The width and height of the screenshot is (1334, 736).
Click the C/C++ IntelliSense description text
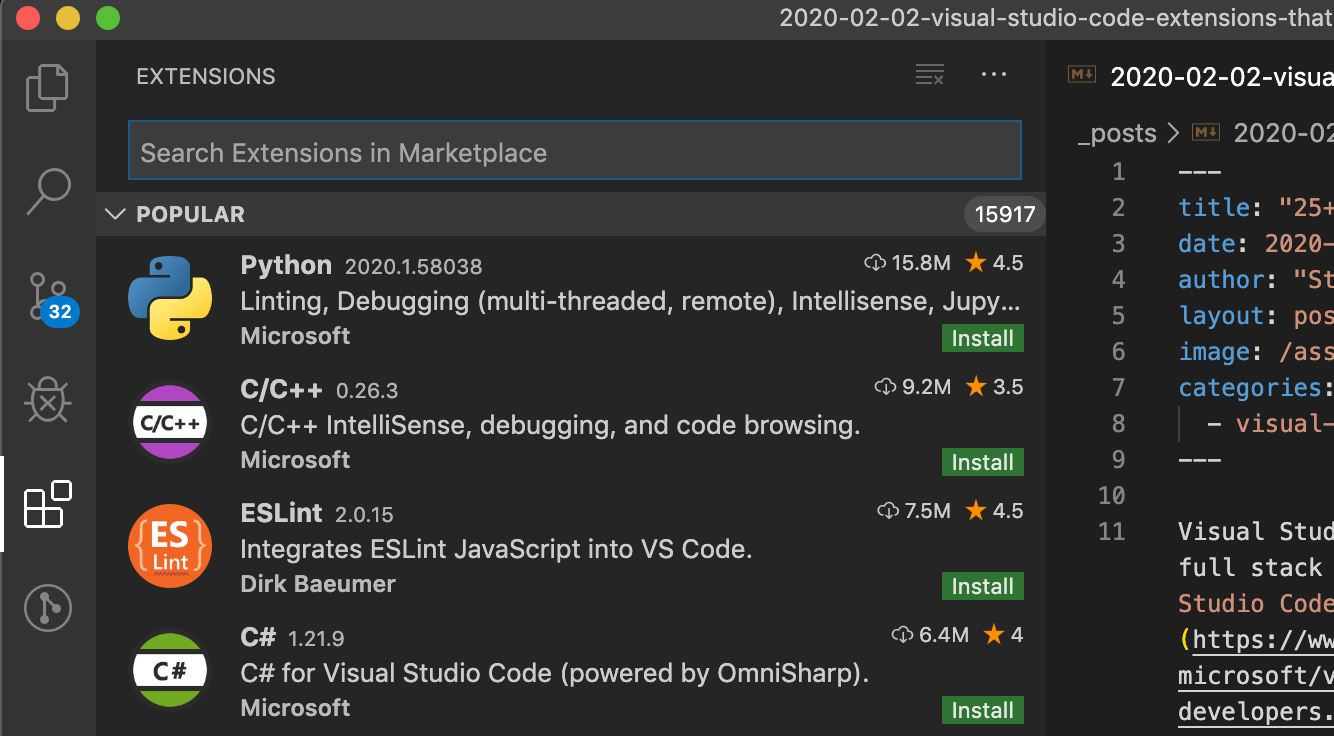(x=551, y=425)
